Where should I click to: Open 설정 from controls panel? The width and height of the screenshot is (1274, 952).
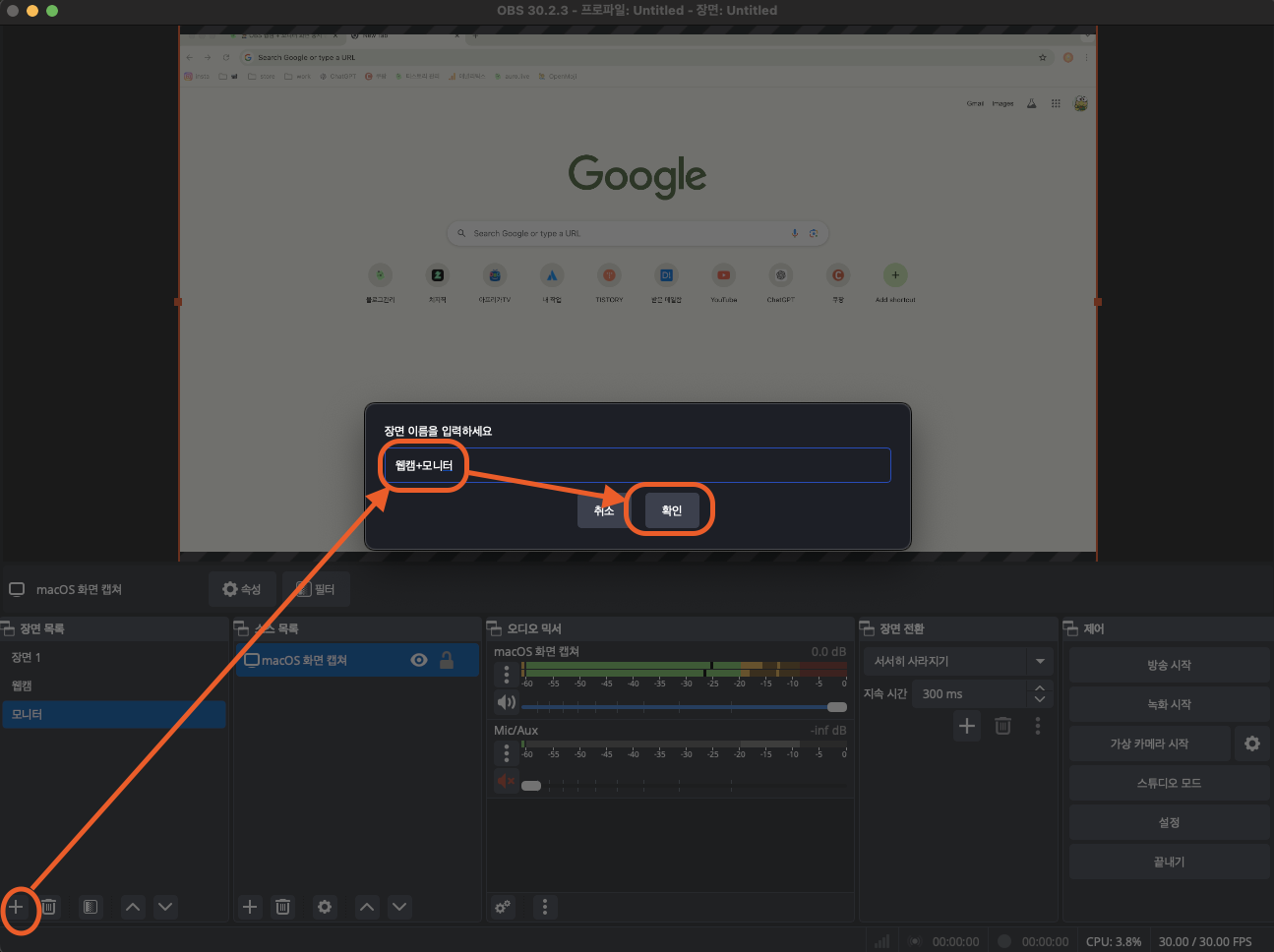point(1169,822)
